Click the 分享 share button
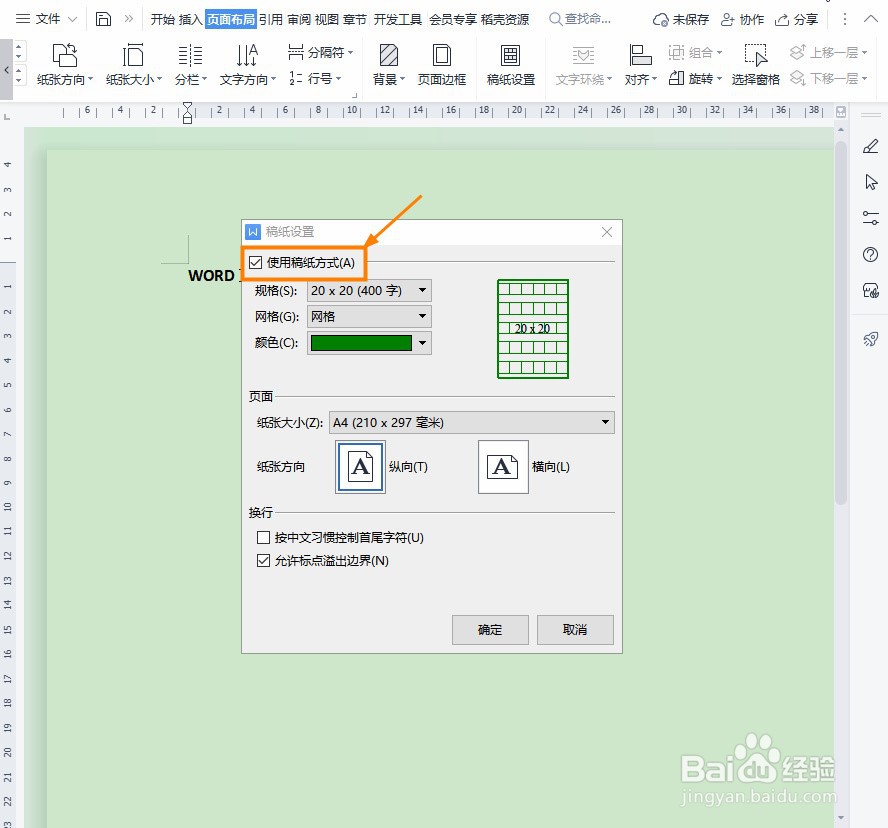The image size is (888, 828). (x=796, y=20)
